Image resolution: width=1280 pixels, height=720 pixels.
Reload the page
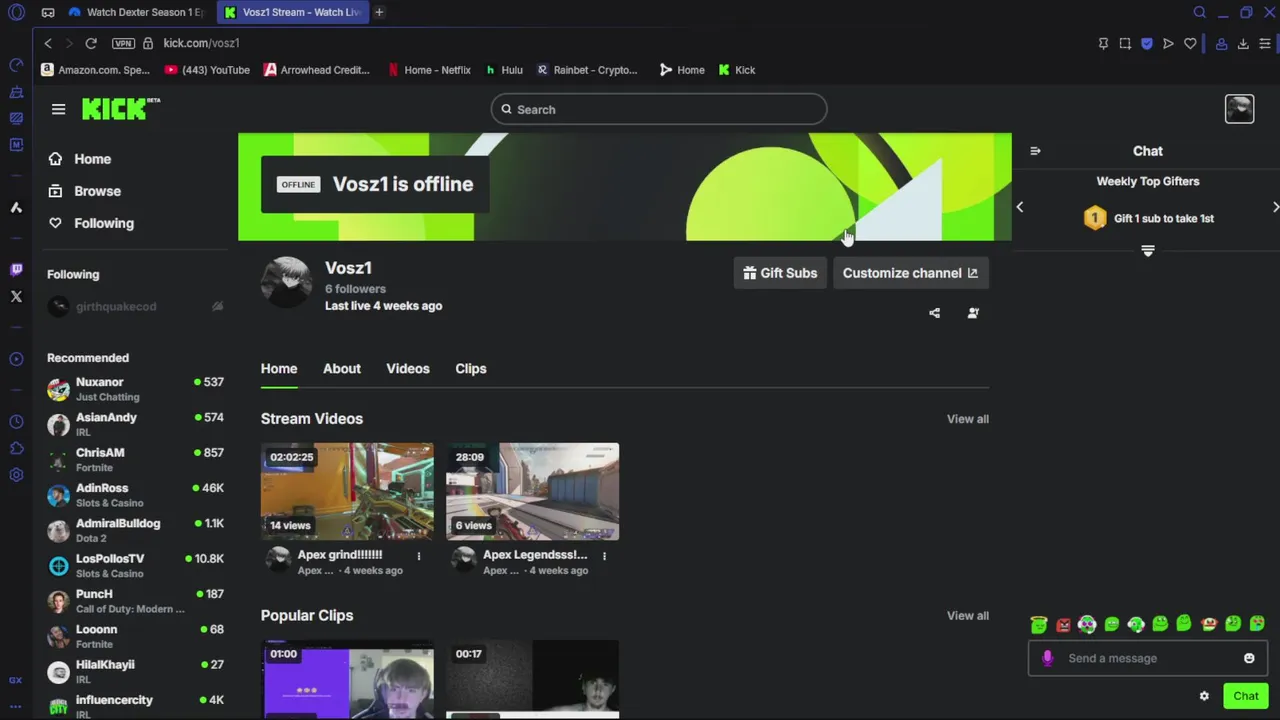[91, 43]
